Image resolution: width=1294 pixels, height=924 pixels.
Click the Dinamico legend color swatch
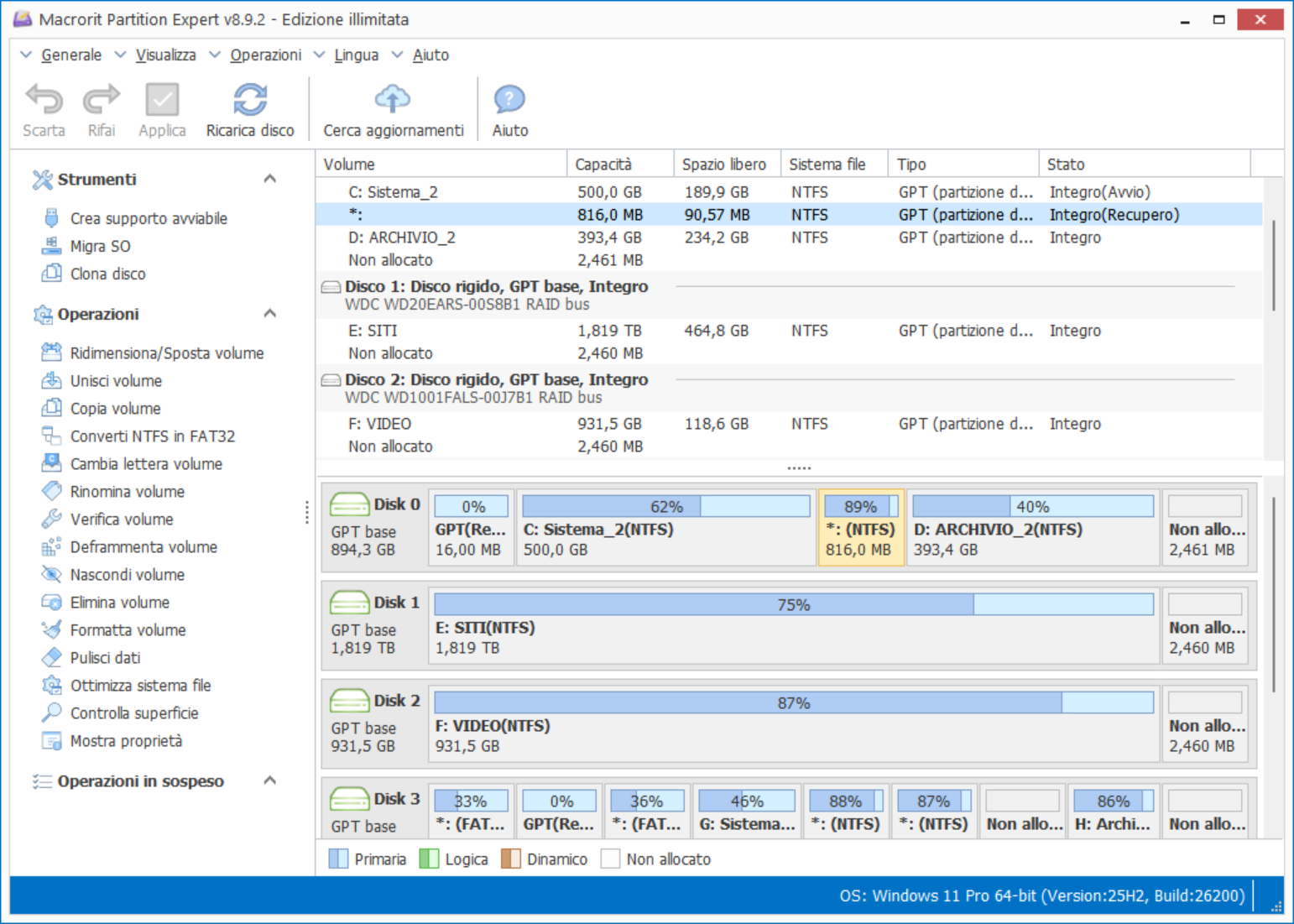point(510,859)
